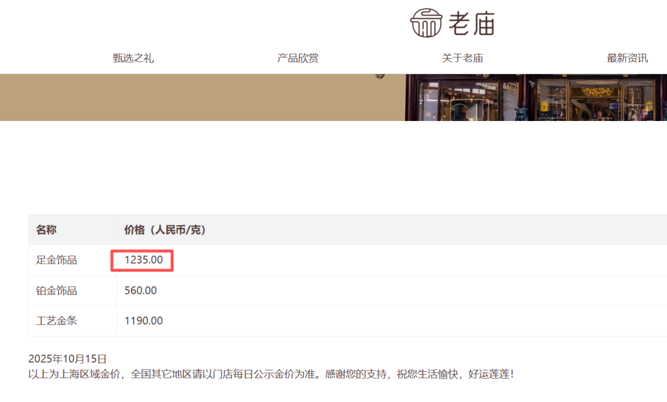Click the highlighted 1235.00 gold price

[143, 260]
